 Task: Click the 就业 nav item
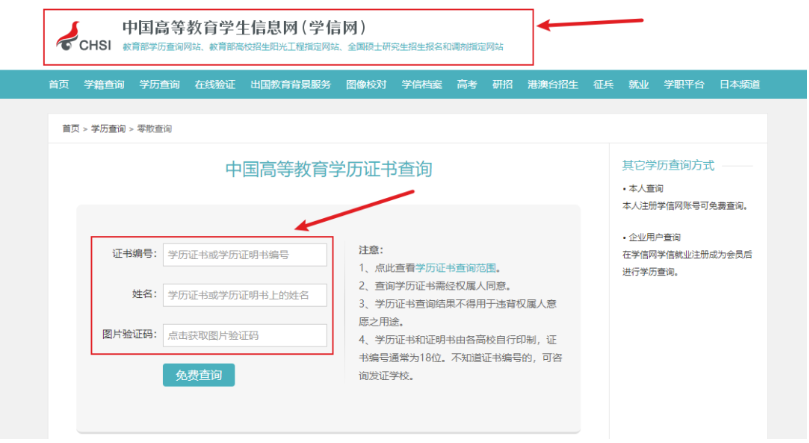pyautogui.click(x=638, y=85)
